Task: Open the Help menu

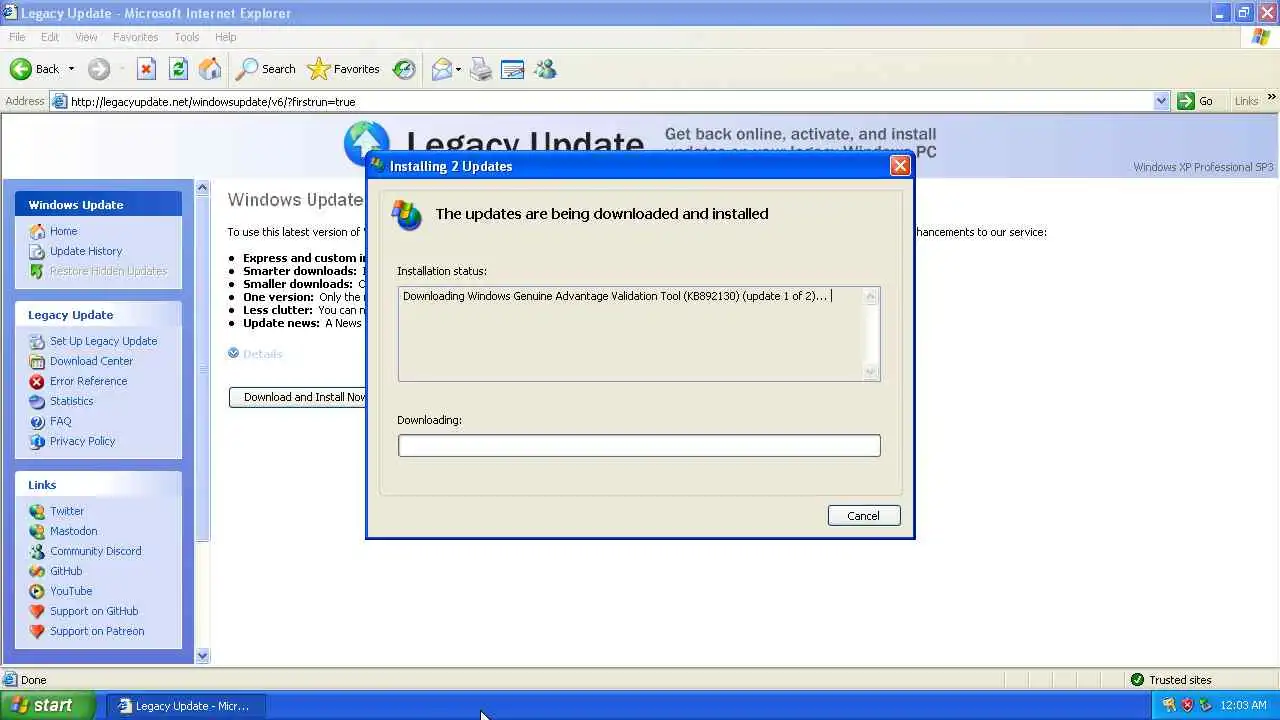Action: click(226, 37)
